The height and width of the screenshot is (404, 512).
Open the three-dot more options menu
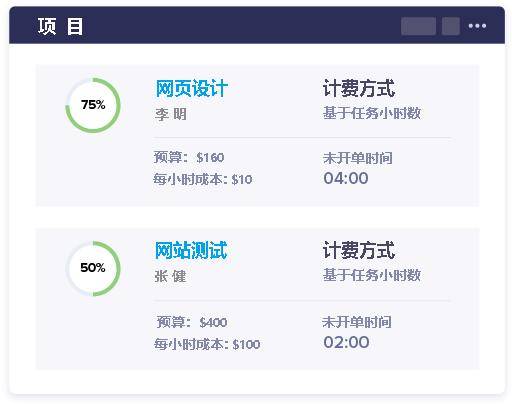(477, 26)
